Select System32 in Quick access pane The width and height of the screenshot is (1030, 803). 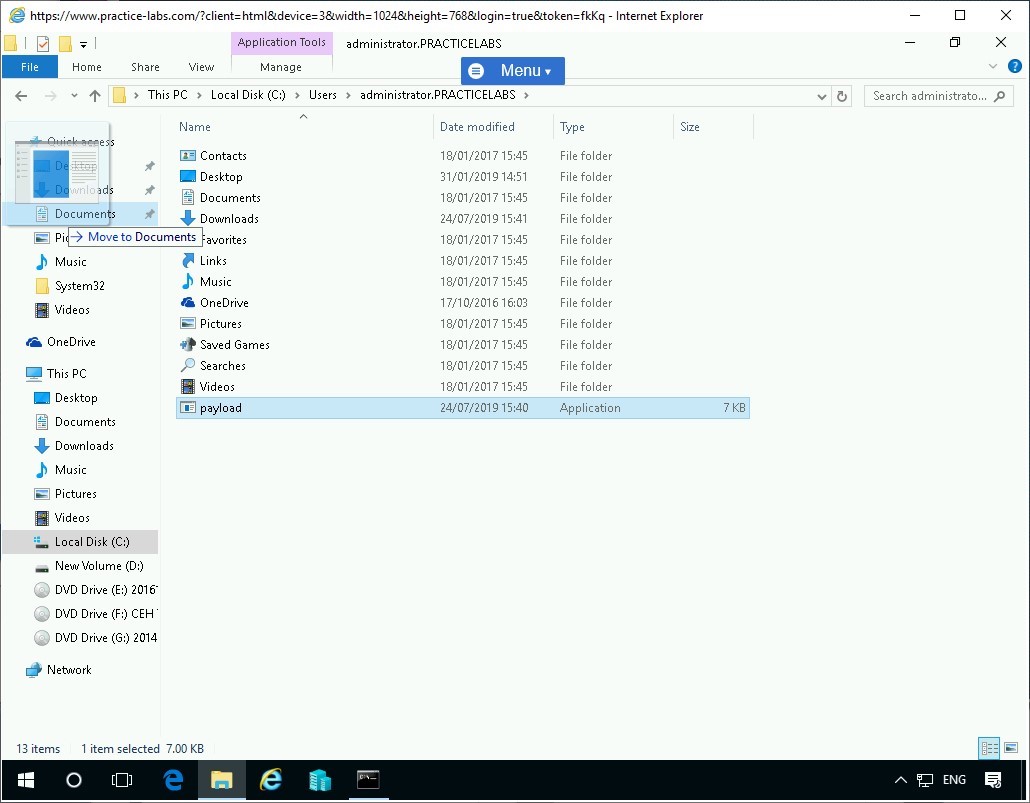pyautogui.click(x=80, y=286)
